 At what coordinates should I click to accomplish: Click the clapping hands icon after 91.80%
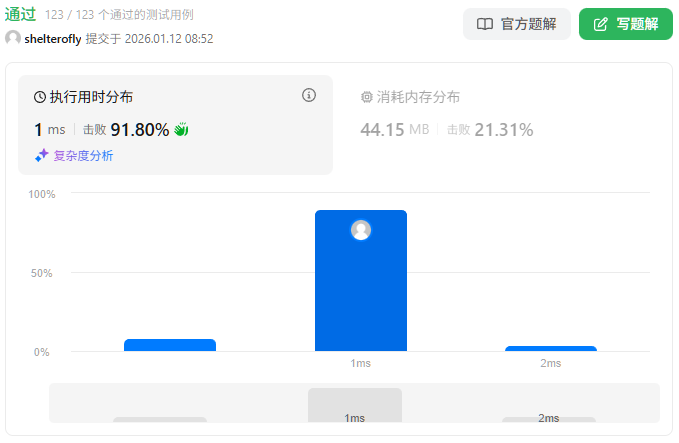coord(181,129)
